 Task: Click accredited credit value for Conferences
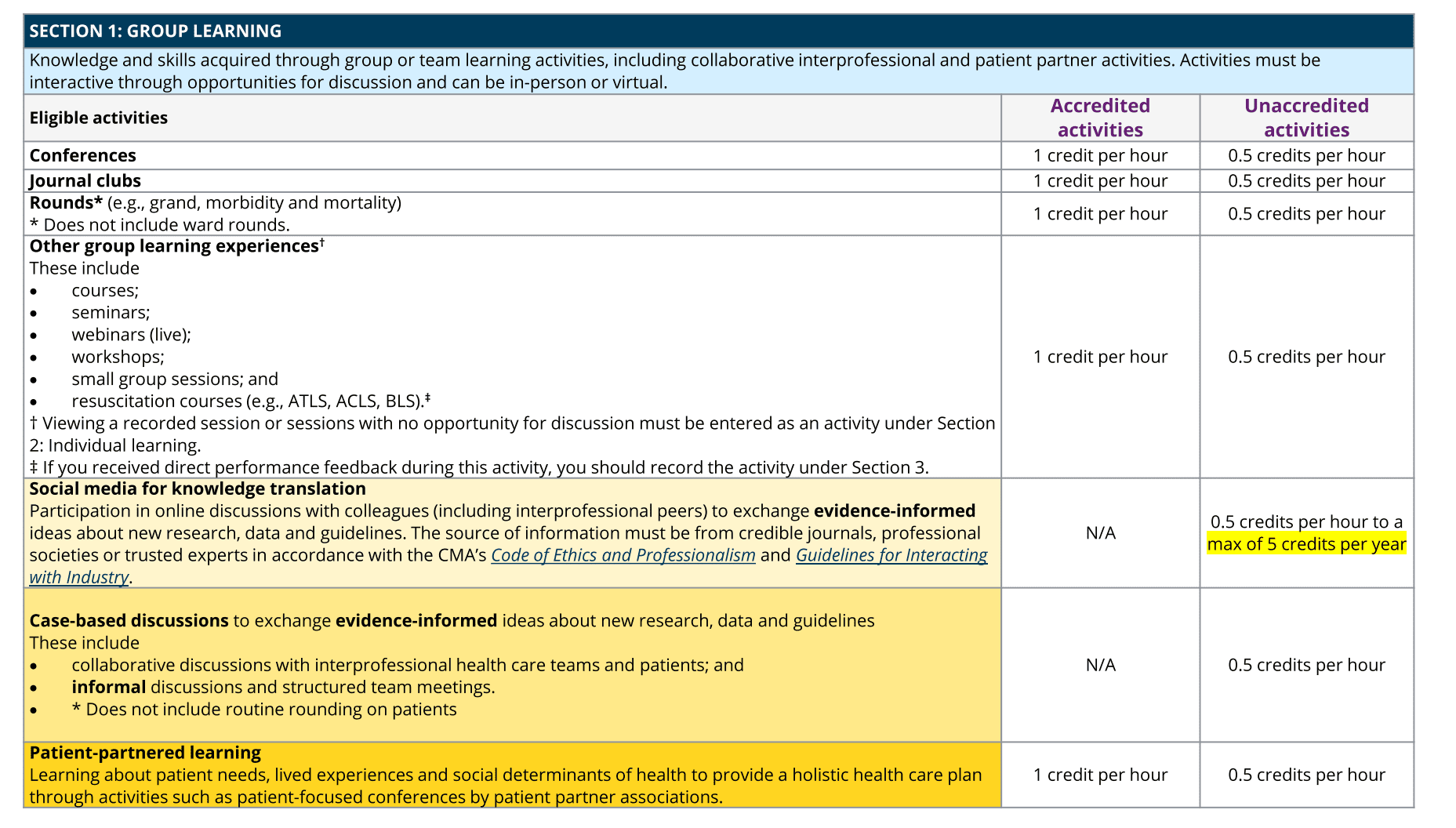click(1100, 155)
